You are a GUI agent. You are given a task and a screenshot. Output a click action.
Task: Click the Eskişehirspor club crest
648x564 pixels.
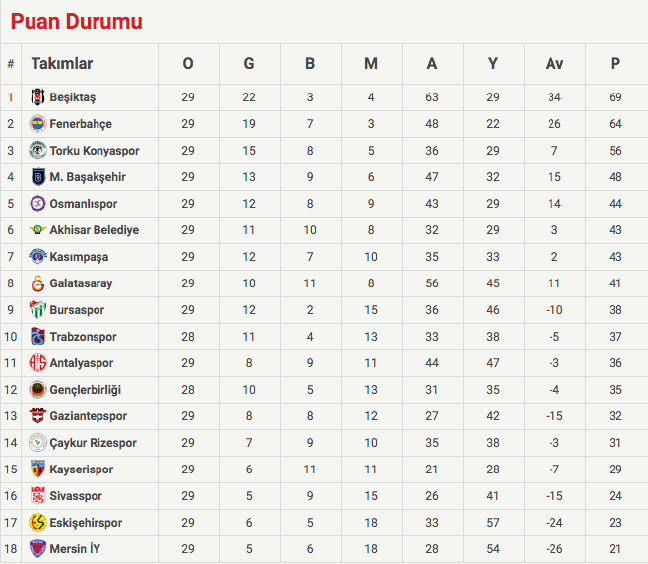pyautogui.click(x=38, y=522)
